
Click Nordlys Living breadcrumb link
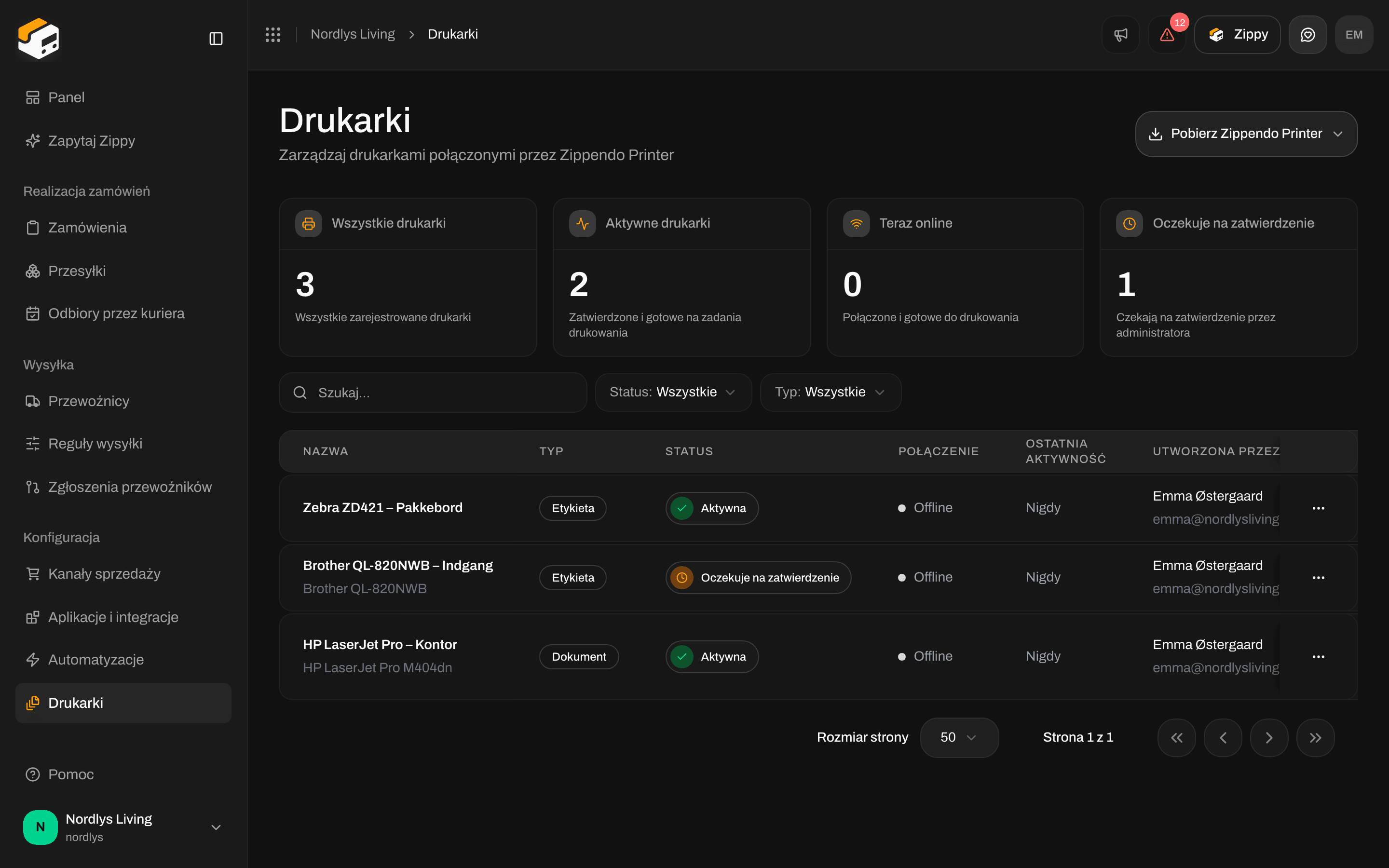click(353, 34)
